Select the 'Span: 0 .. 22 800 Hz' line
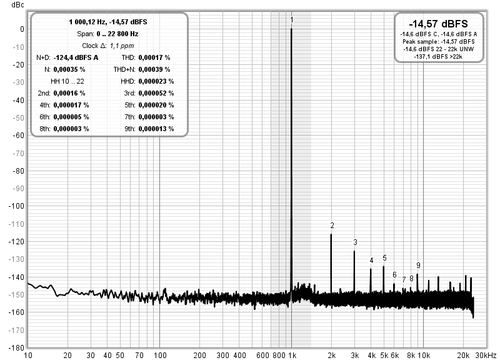 coord(107,34)
